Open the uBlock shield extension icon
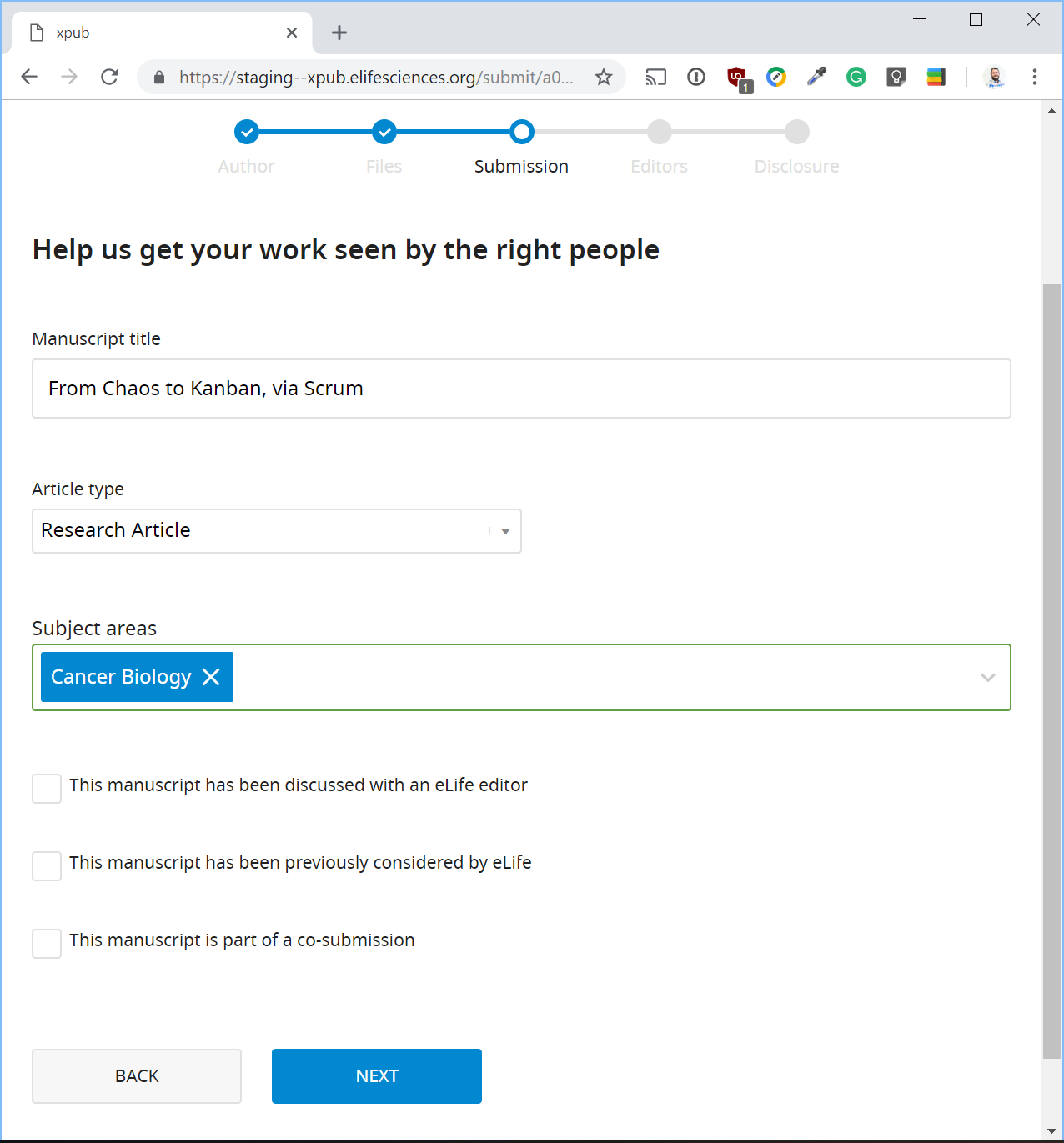Viewport: 1064px width, 1143px height. coord(737,78)
